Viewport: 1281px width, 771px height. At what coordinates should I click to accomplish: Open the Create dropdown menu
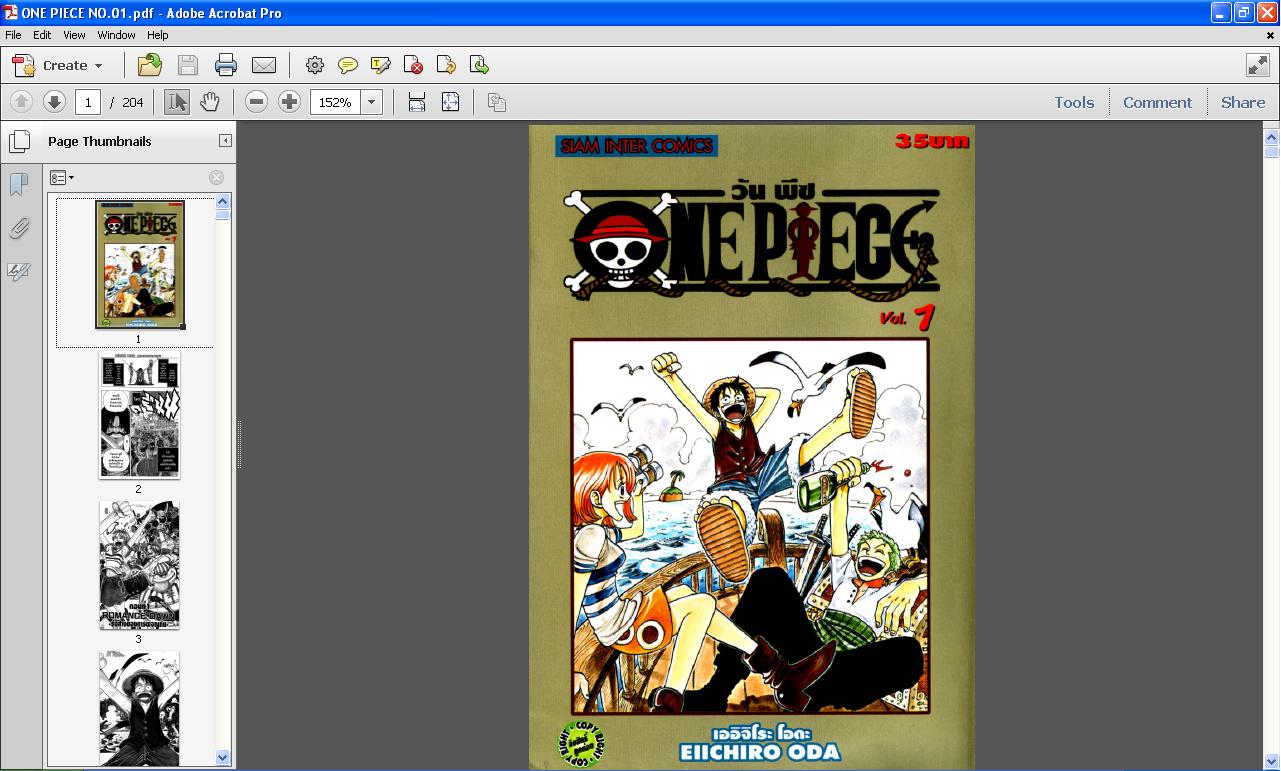tap(57, 65)
